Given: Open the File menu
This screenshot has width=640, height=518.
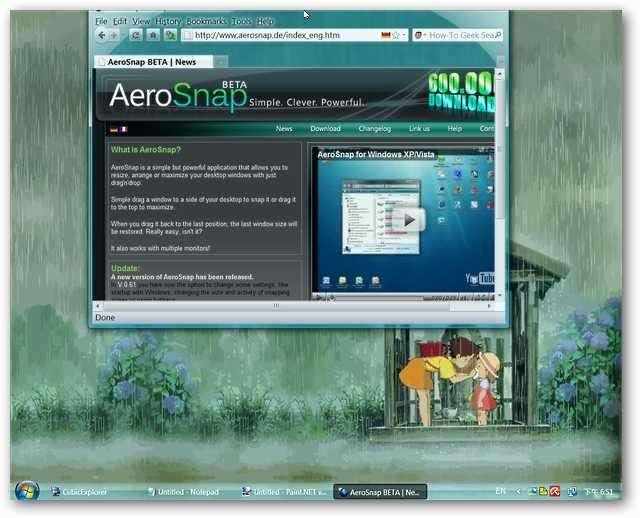Looking at the screenshot, I should click(x=101, y=21).
